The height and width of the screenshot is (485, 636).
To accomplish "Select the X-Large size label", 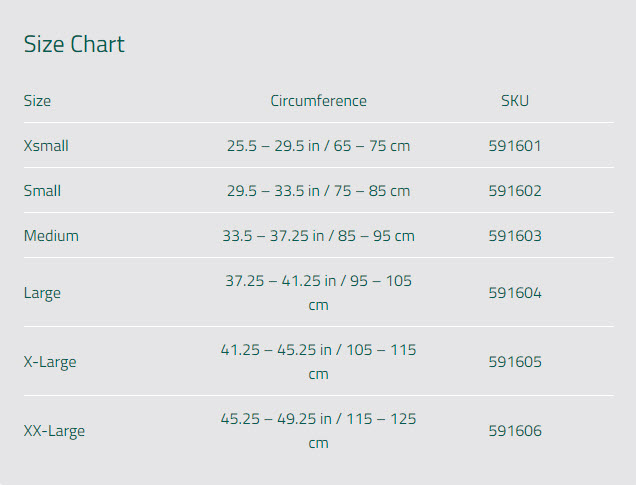I will [50, 362].
